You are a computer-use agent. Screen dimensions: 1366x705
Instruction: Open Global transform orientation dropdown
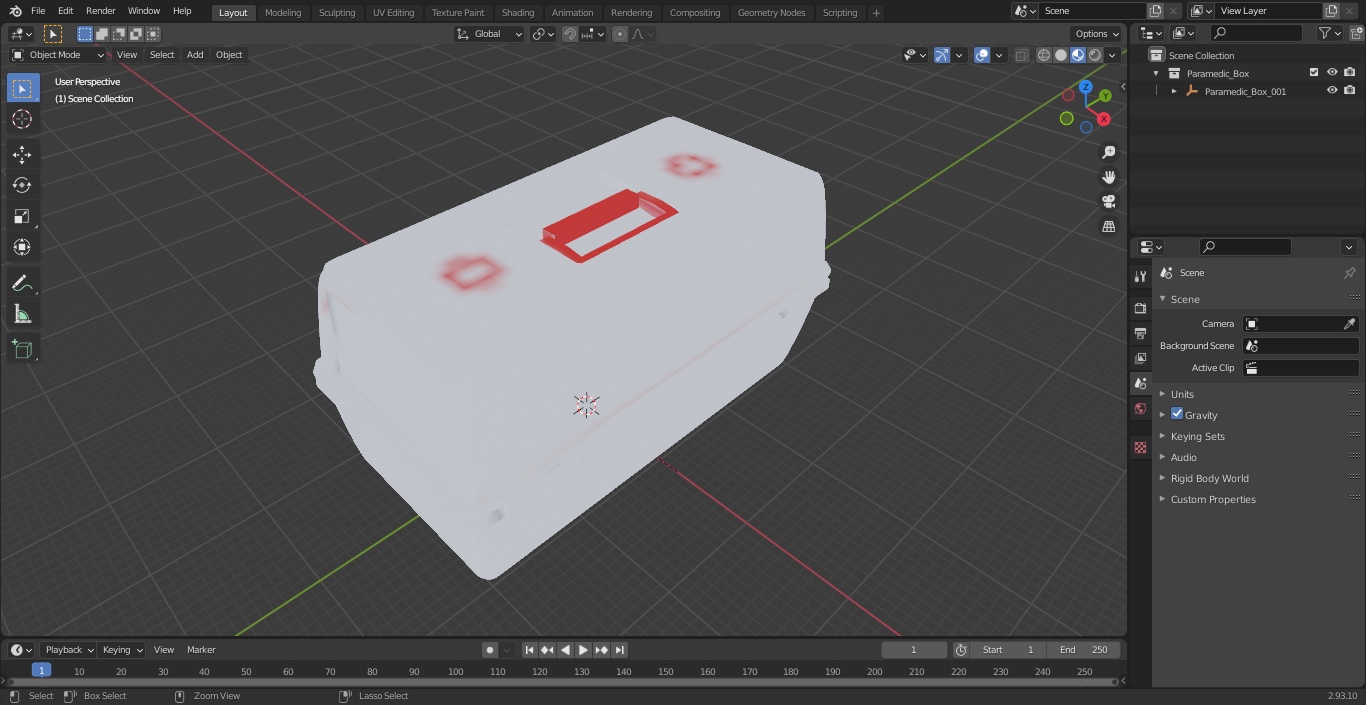(x=490, y=34)
